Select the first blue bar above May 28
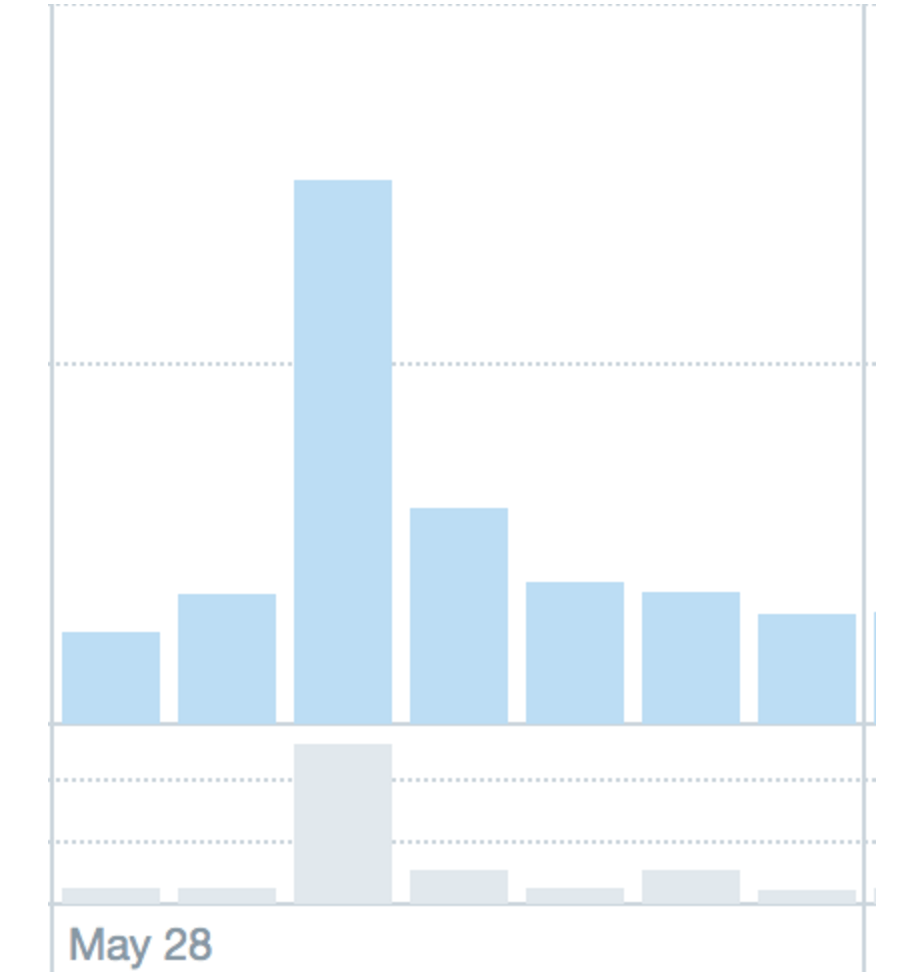Image resolution: width=906 pixels, height=972 pixels. click(x=111, y=678)
